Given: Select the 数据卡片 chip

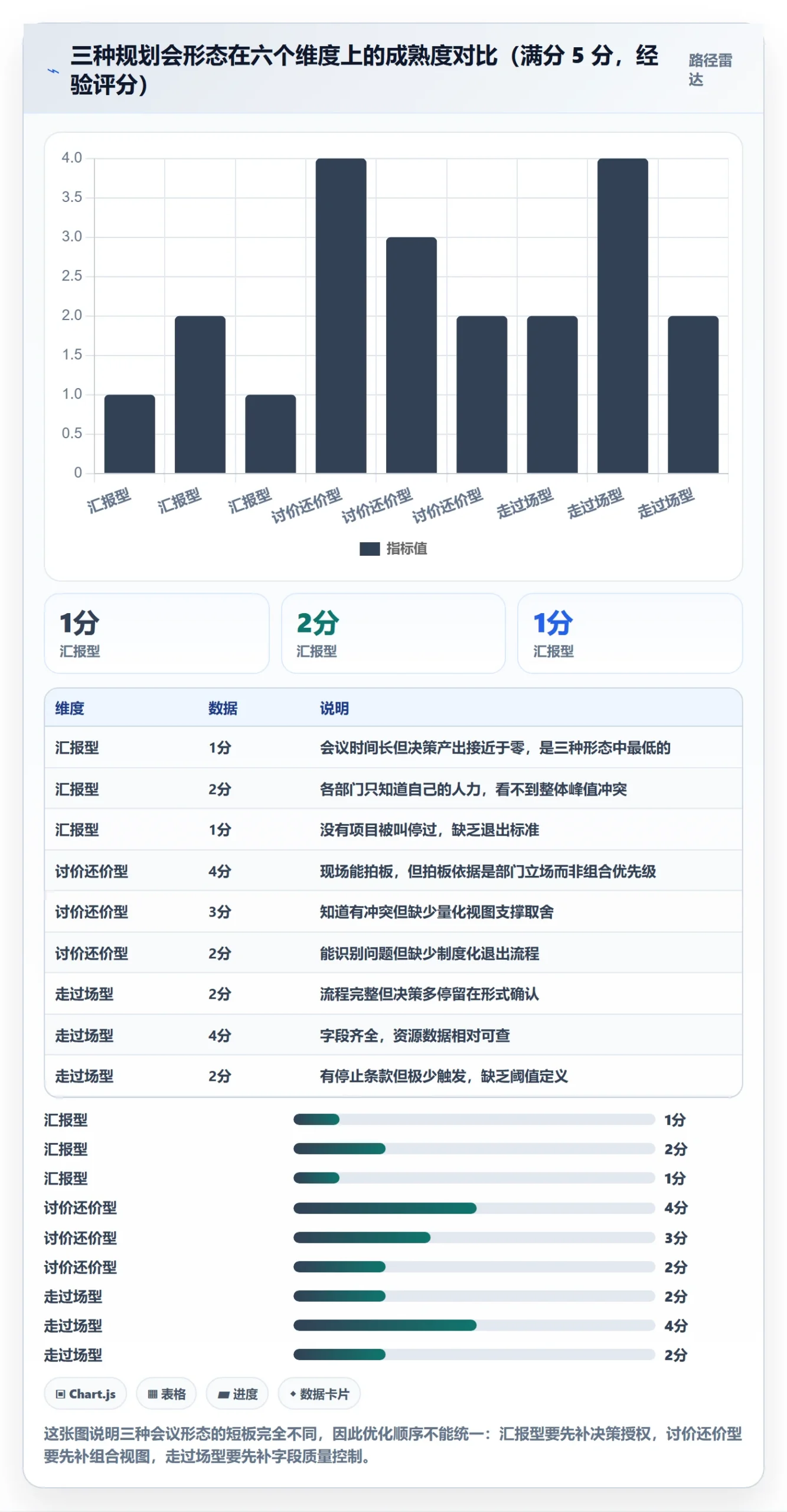Looking at the screenshot, I should click(319, 1394).
